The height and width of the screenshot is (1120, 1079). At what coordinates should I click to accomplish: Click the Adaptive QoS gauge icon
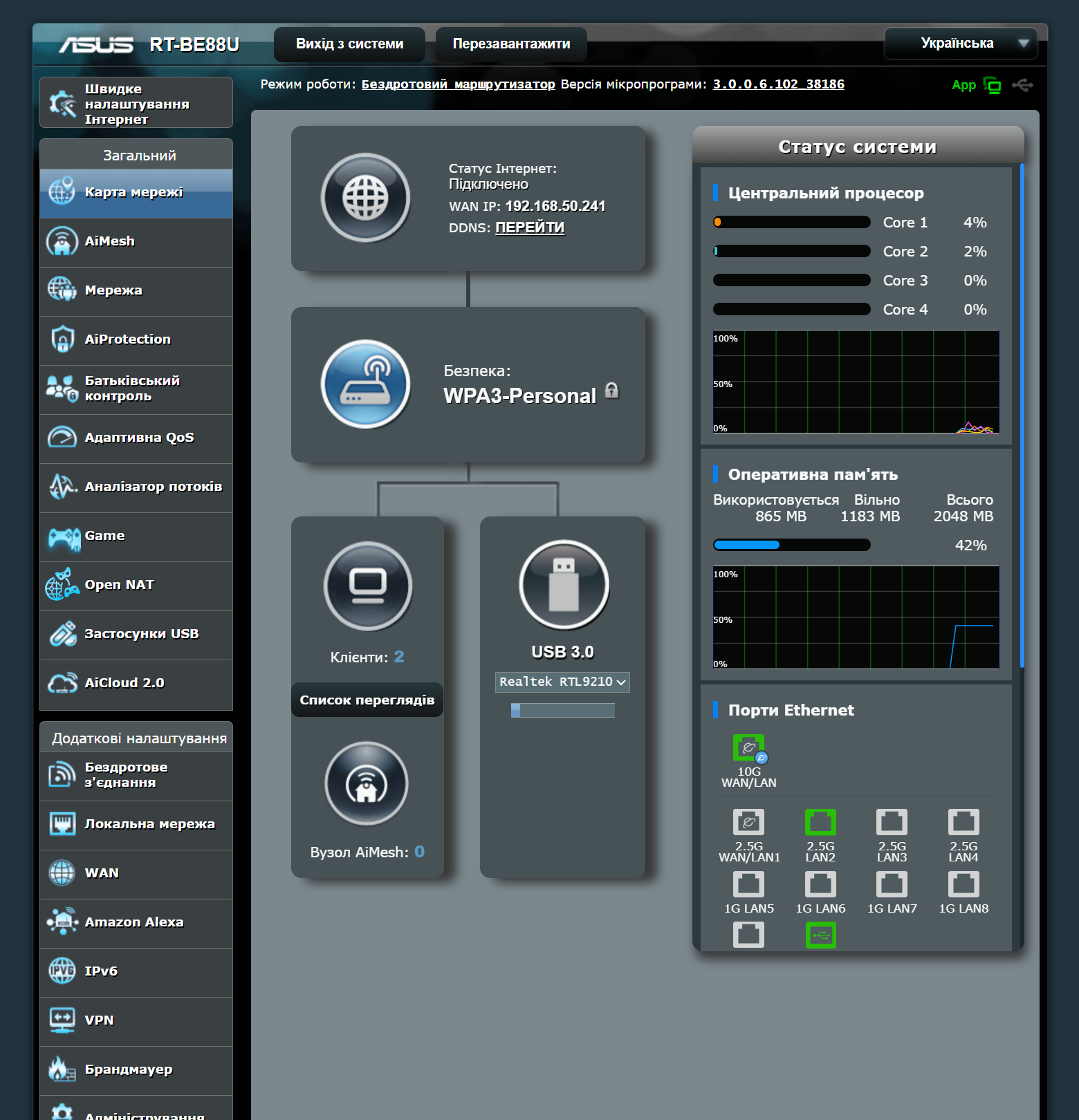(x=62, y=438)
